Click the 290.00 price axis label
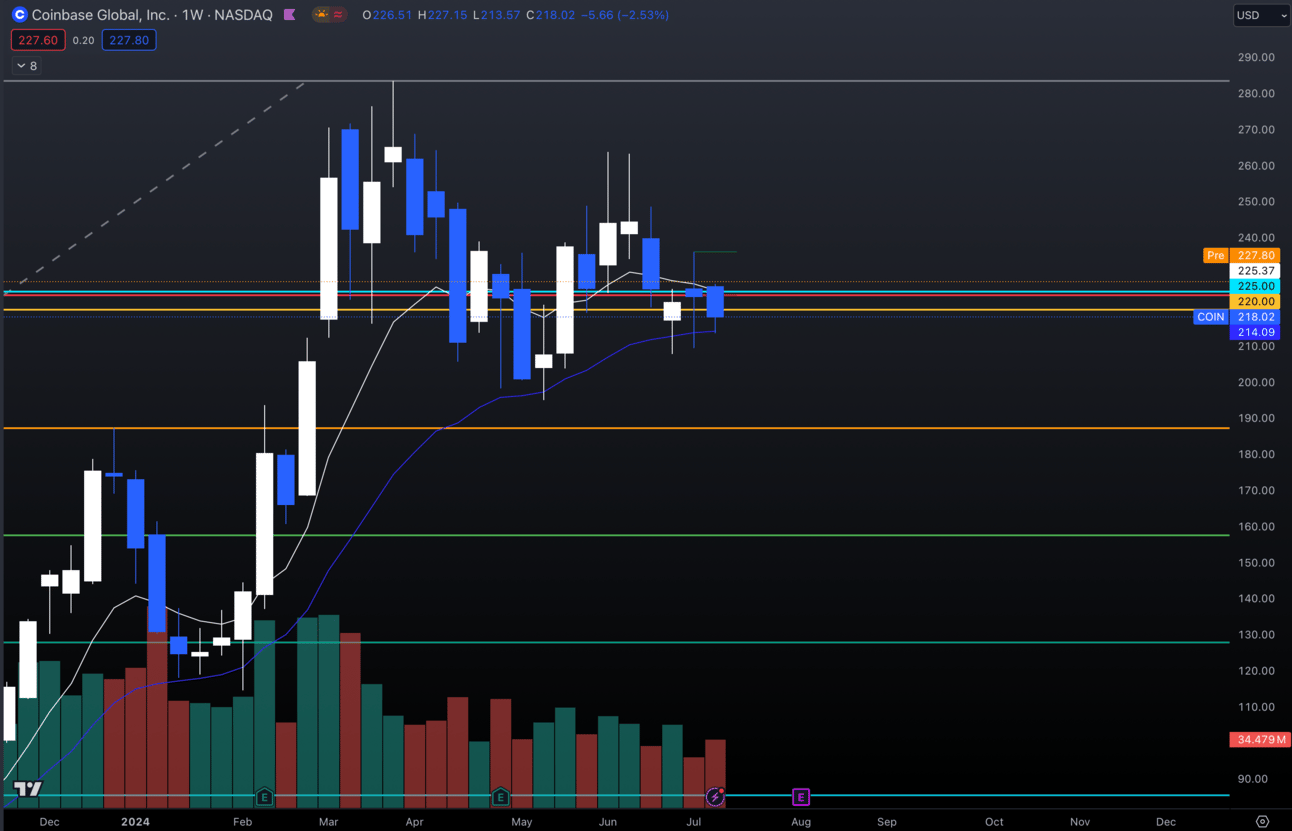This screenshot has width=1292, height=831. 1256,57
